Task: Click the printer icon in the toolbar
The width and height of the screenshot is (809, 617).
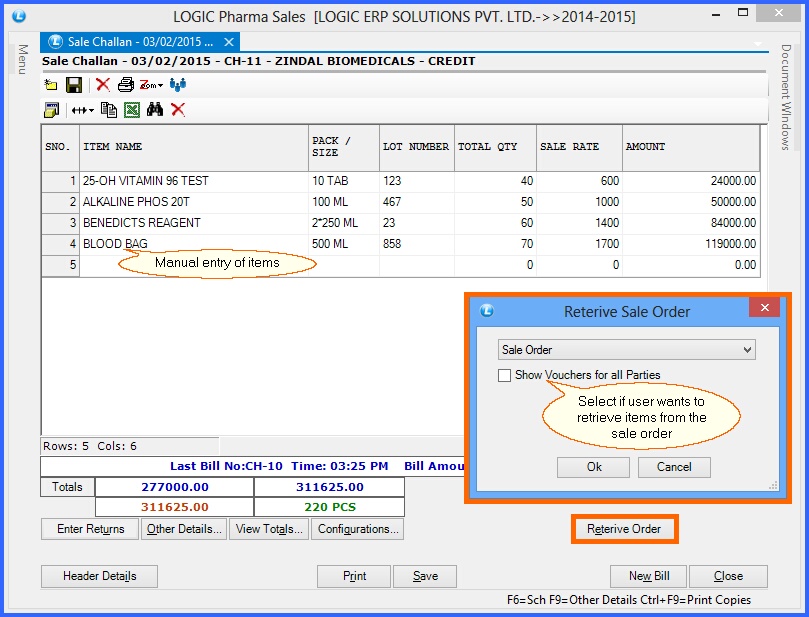Action: coord(125,84)
